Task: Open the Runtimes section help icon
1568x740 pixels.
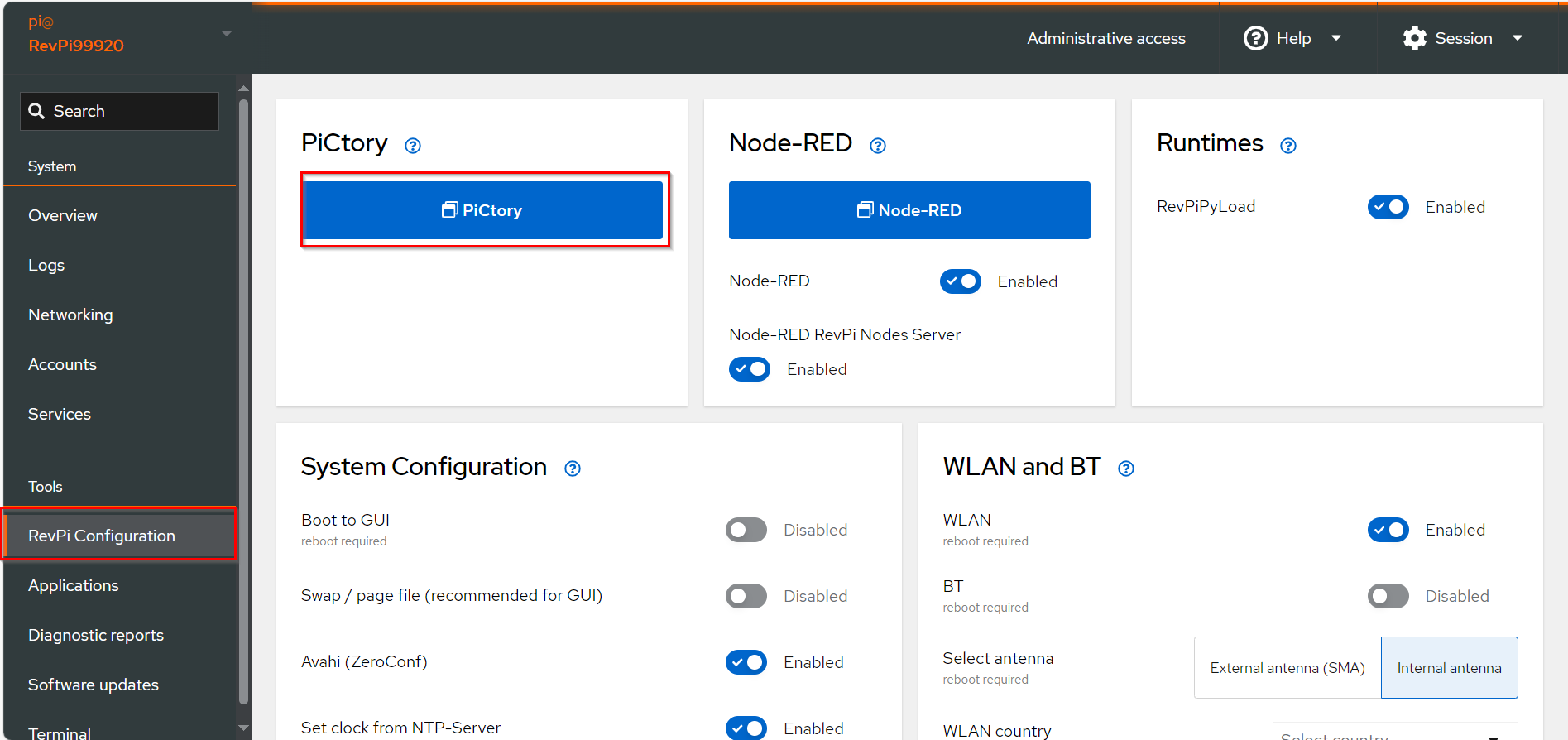Action: 1288,146
